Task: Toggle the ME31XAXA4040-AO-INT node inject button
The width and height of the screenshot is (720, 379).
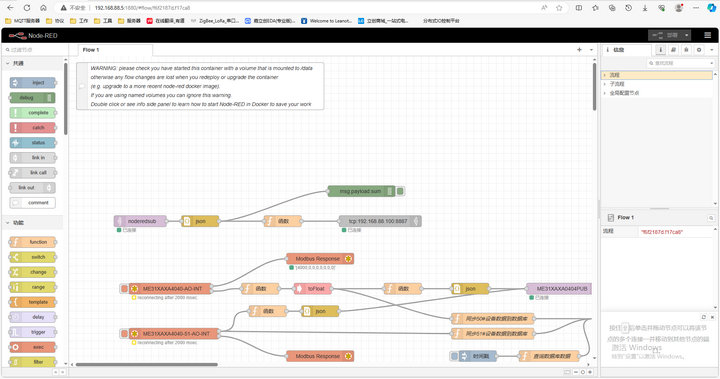Action: 124,288
